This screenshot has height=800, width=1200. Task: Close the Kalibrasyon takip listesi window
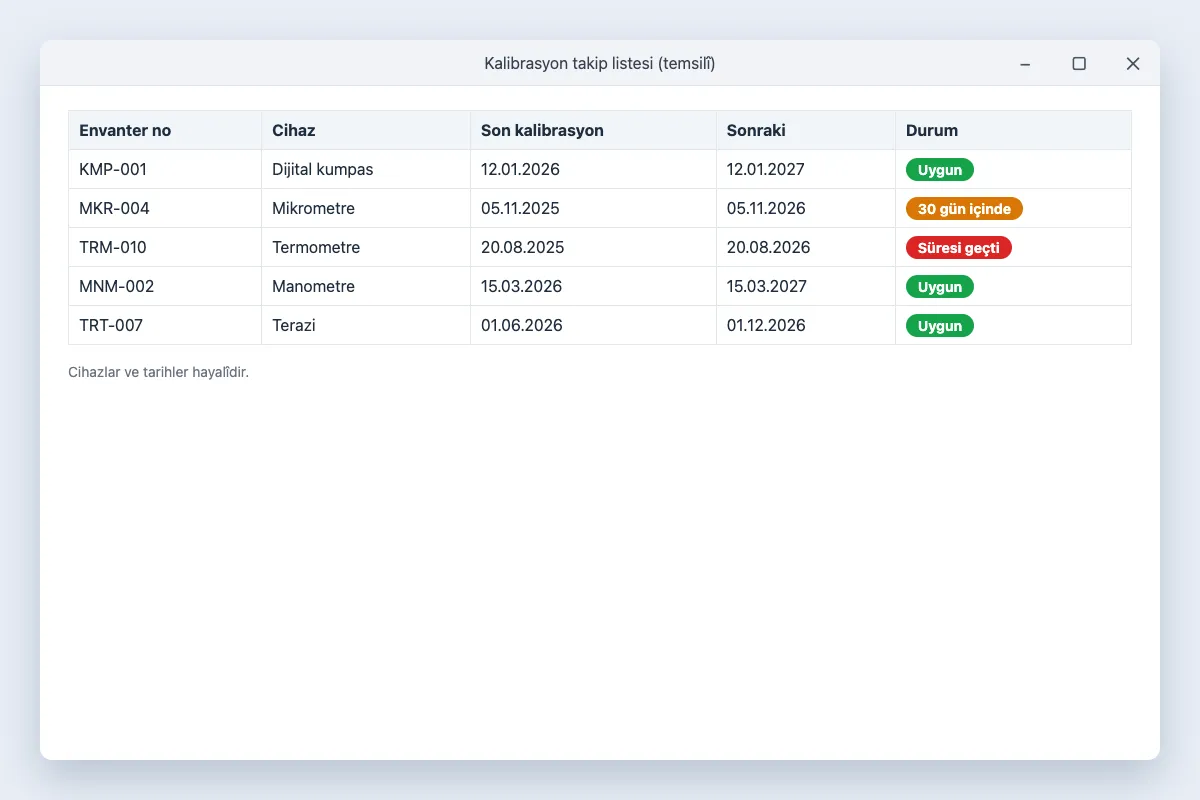pos(1133,64)
